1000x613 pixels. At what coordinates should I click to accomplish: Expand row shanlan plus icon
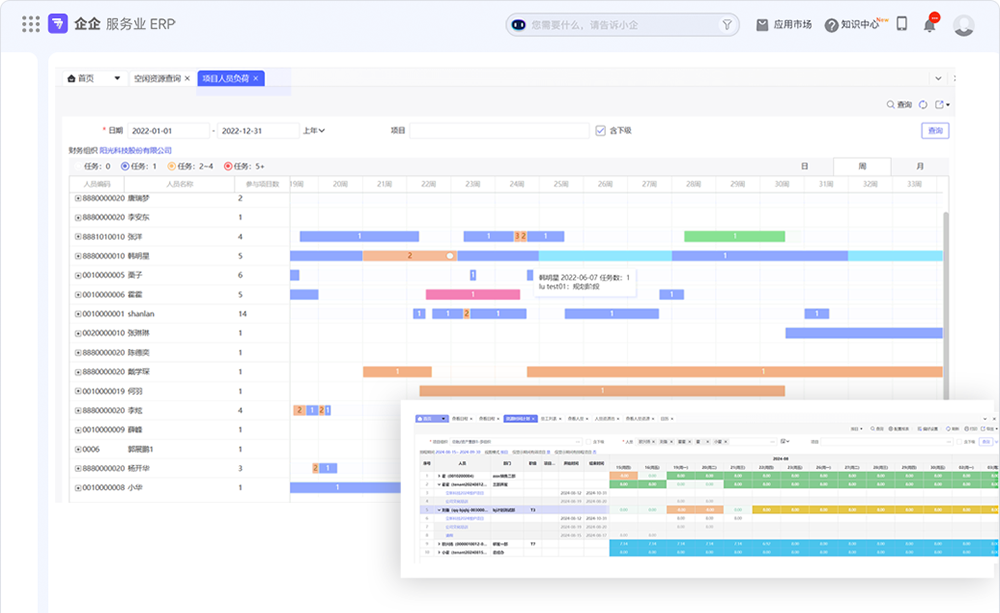click(78, 314)
